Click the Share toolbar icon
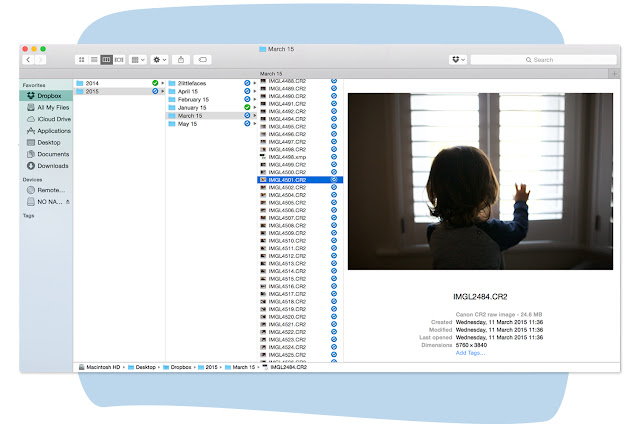This screenshot has width=640, height=427. coord(181,60)
